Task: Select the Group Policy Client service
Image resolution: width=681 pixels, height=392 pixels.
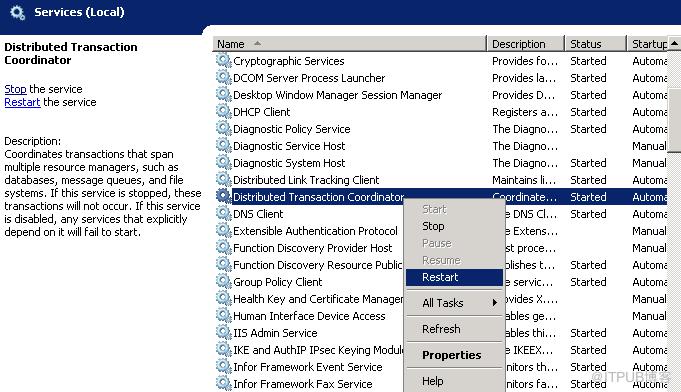Action: pyautogui.click(x=278, y=282)
